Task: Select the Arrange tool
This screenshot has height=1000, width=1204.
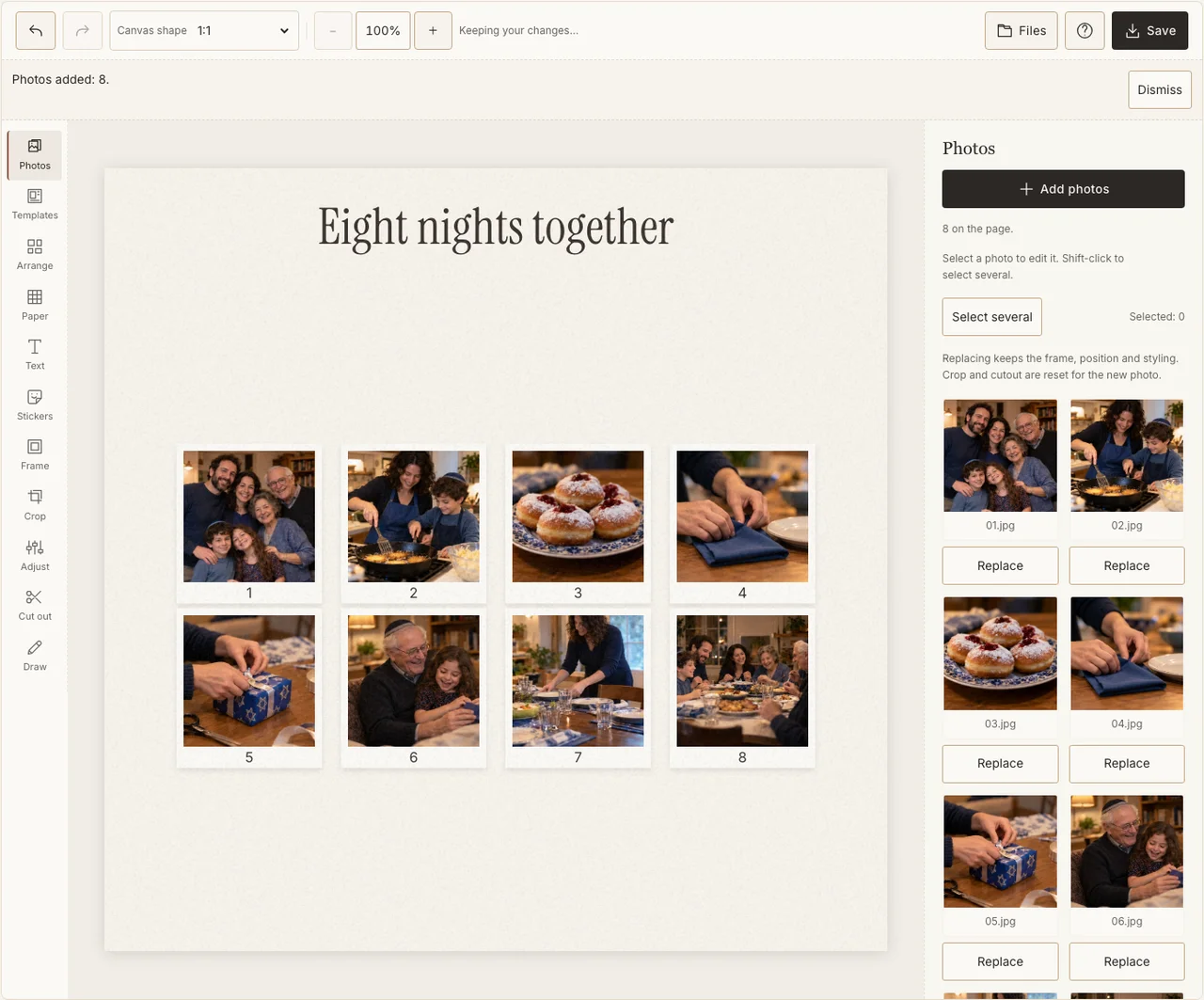Action: 35,255
